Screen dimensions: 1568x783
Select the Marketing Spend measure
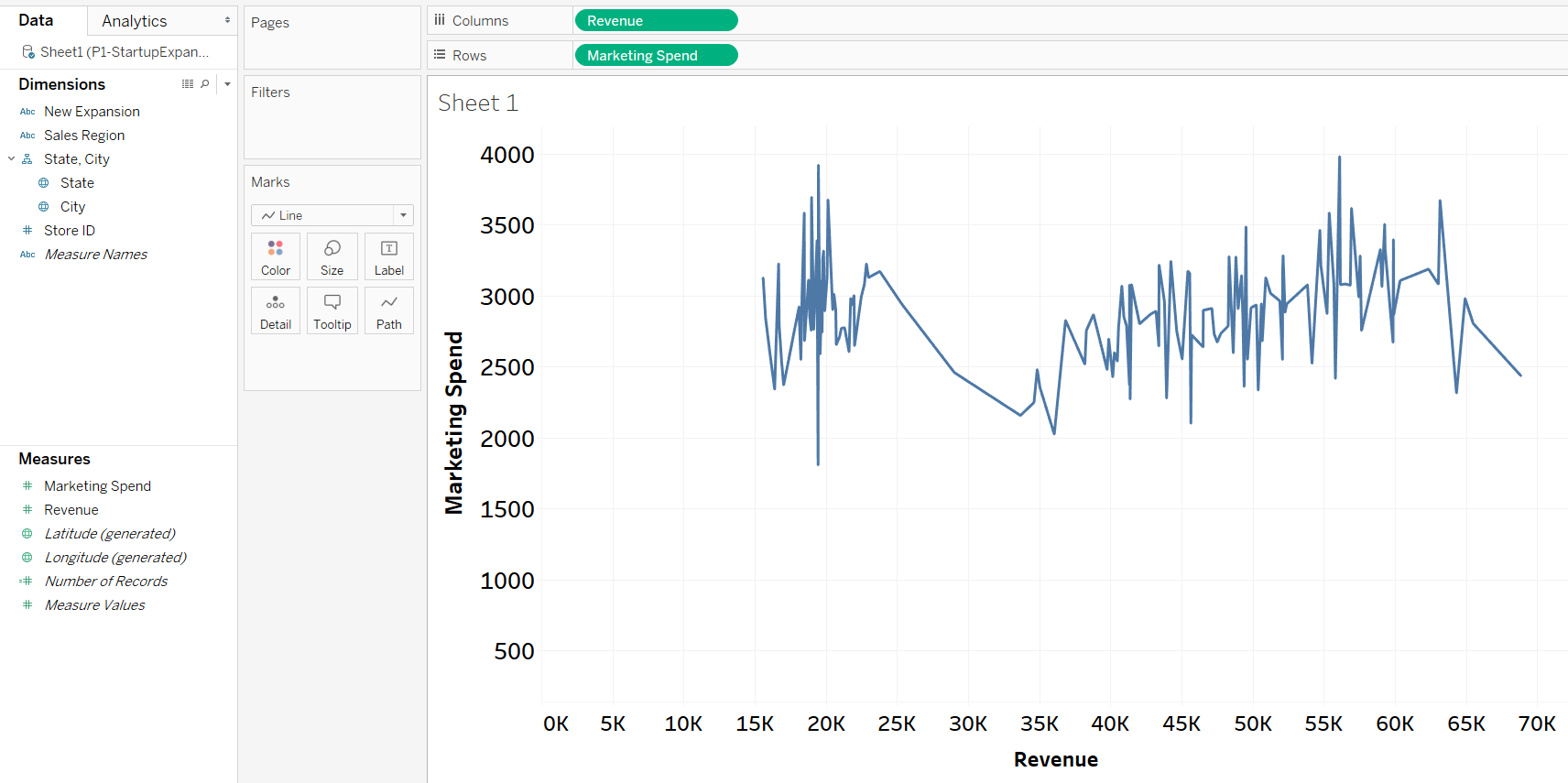coord(97,486)
